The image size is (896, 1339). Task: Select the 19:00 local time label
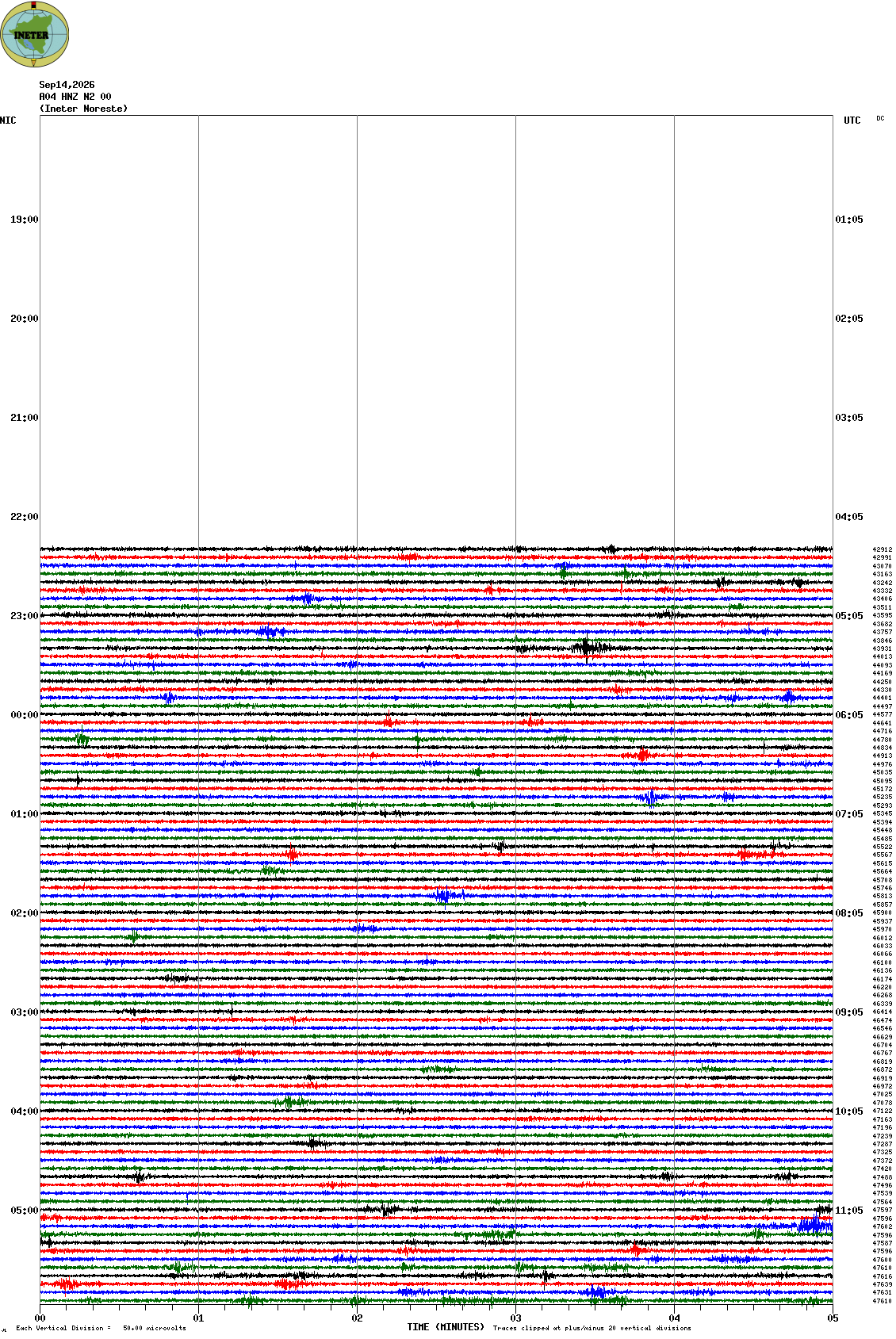(x=24, y=220)
